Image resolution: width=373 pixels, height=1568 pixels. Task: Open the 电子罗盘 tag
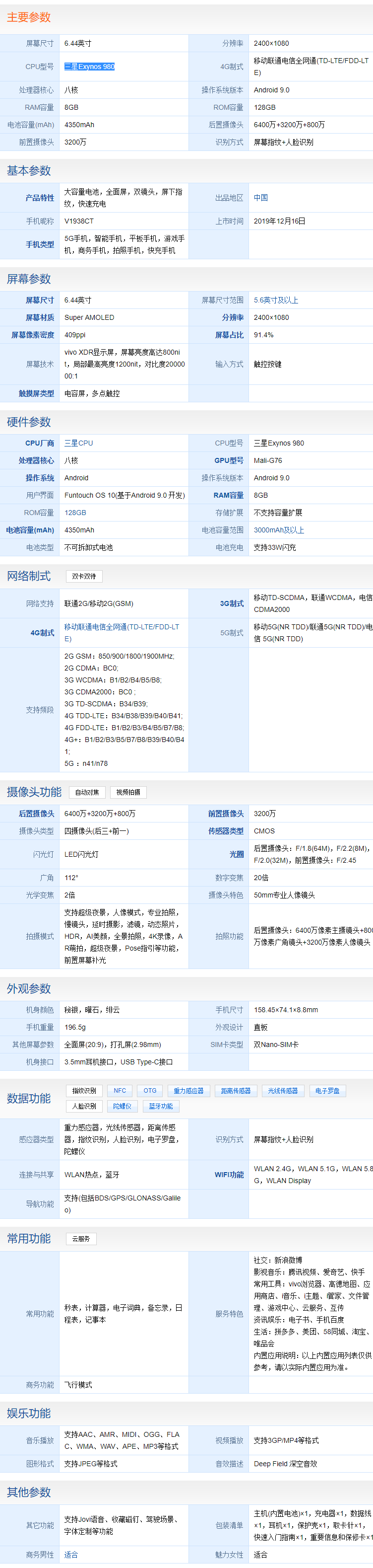[x=327, y=1090]
